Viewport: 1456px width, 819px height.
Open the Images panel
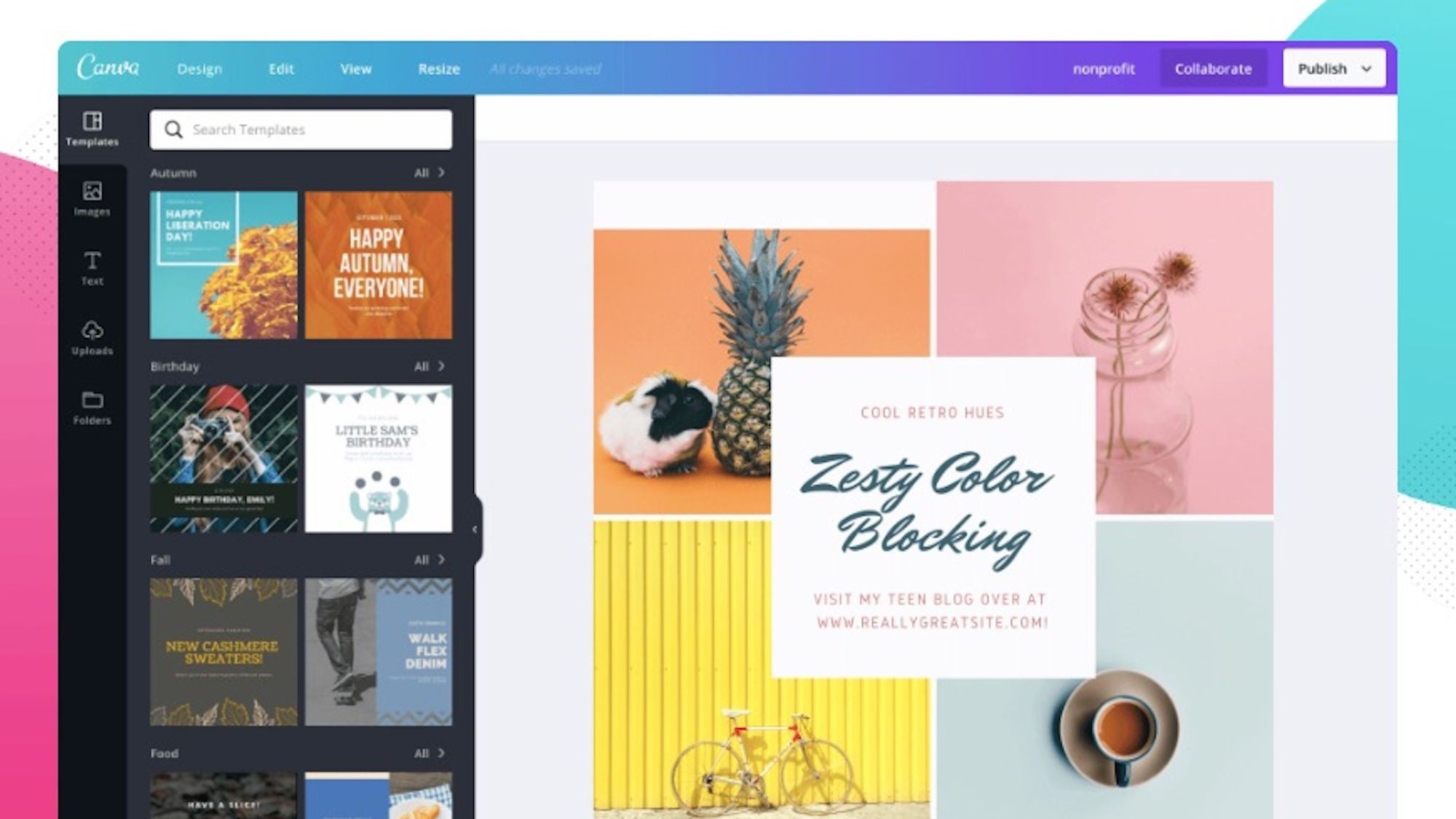point(91,197)
